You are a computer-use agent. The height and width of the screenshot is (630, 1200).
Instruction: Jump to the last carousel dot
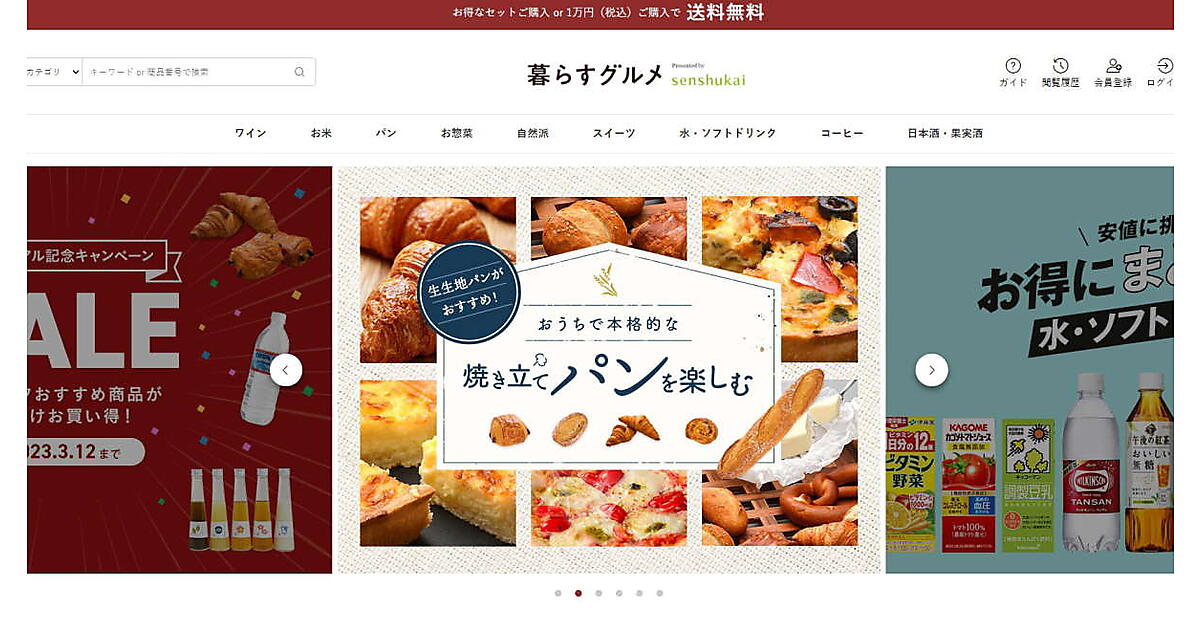pyautogui.click(x=660, y=593)
